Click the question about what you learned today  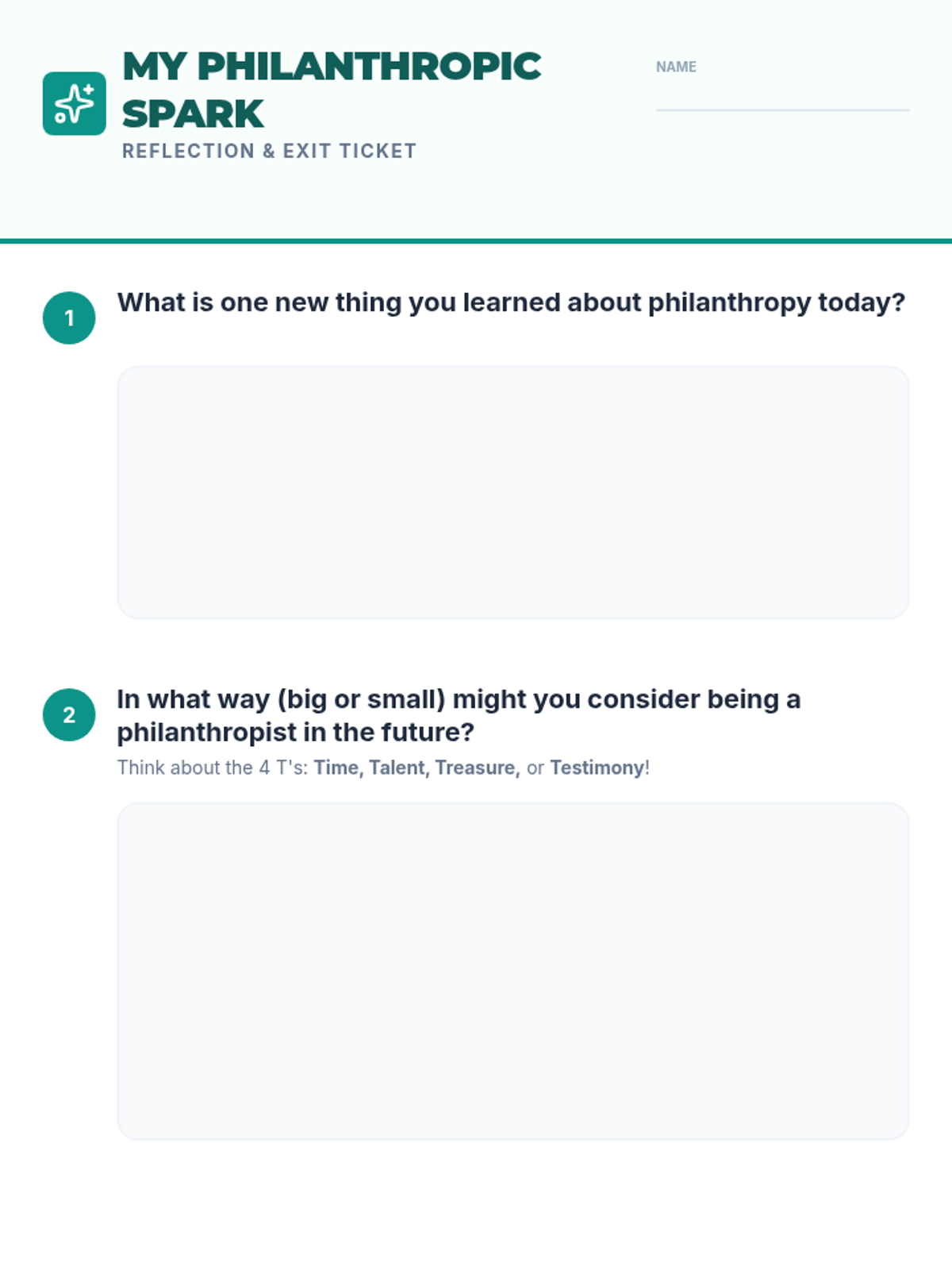[511, 302]
